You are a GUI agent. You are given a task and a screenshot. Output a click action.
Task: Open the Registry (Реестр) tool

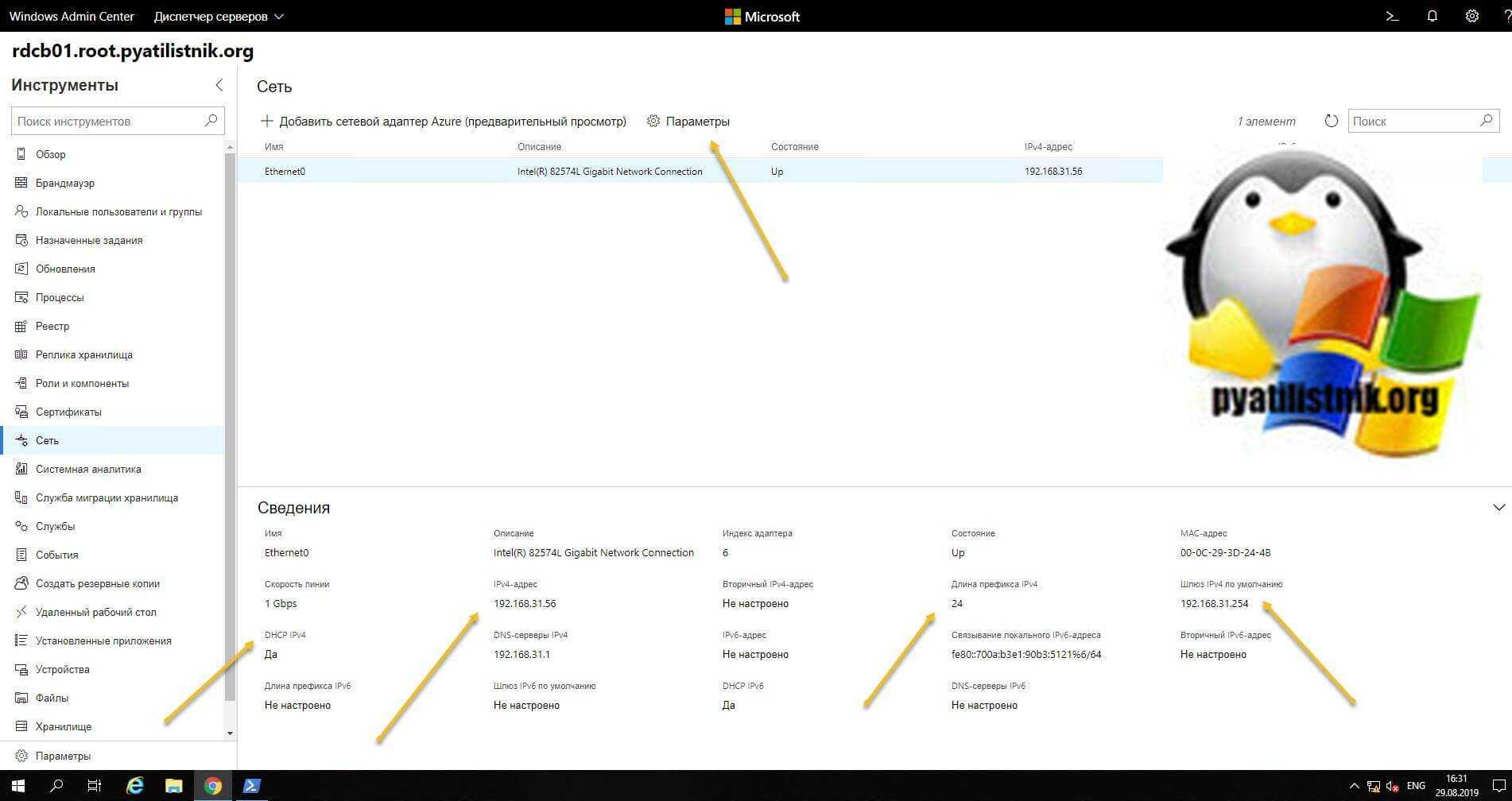coord(52,326)
